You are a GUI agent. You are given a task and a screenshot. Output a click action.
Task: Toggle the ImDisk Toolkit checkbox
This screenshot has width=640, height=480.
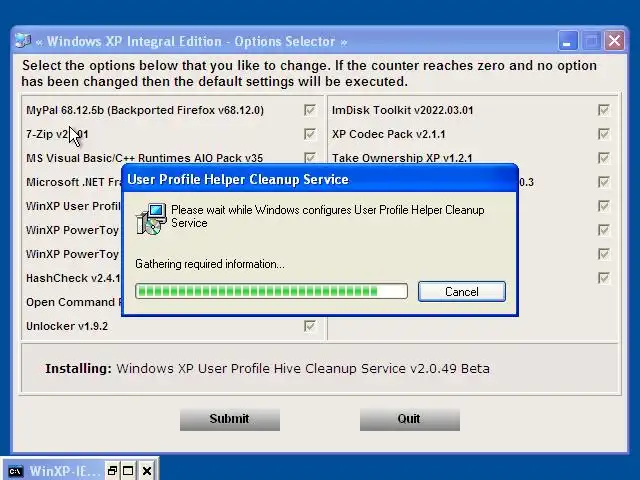604,110
